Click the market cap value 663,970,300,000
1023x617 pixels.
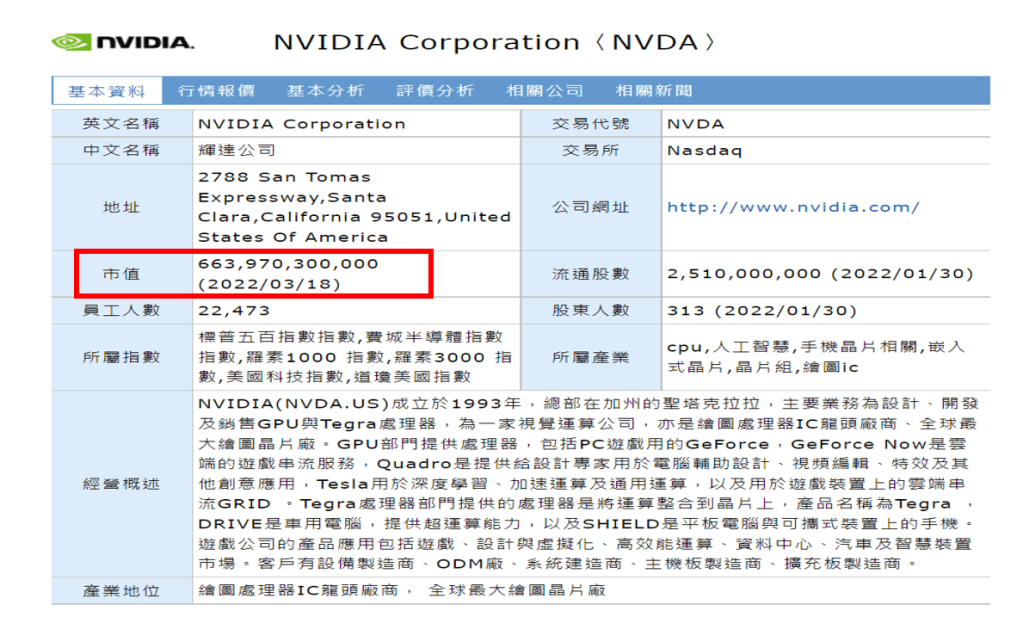tap(289, 264)
